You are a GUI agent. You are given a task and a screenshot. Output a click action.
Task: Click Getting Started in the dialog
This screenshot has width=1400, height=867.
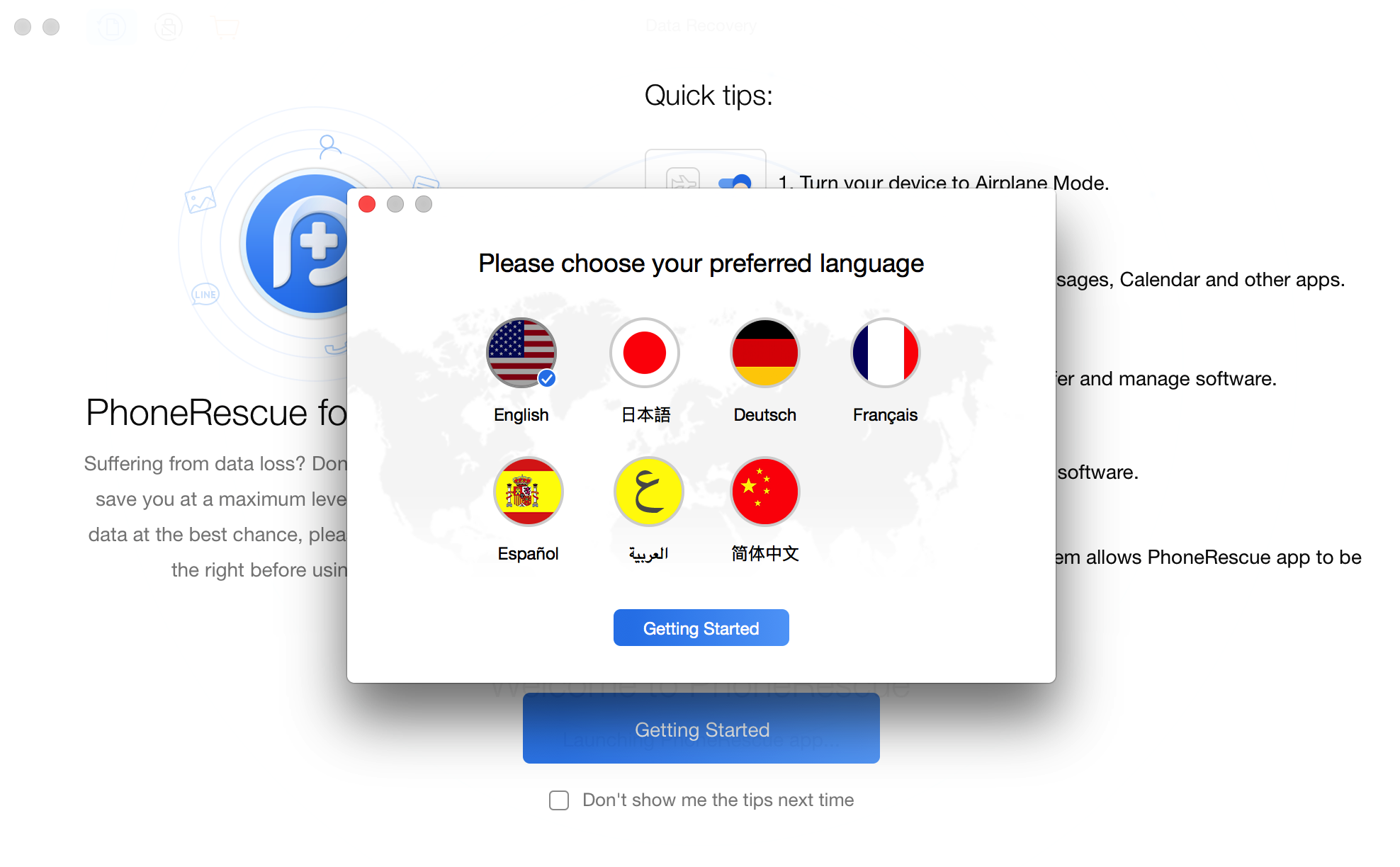(701, 627)
